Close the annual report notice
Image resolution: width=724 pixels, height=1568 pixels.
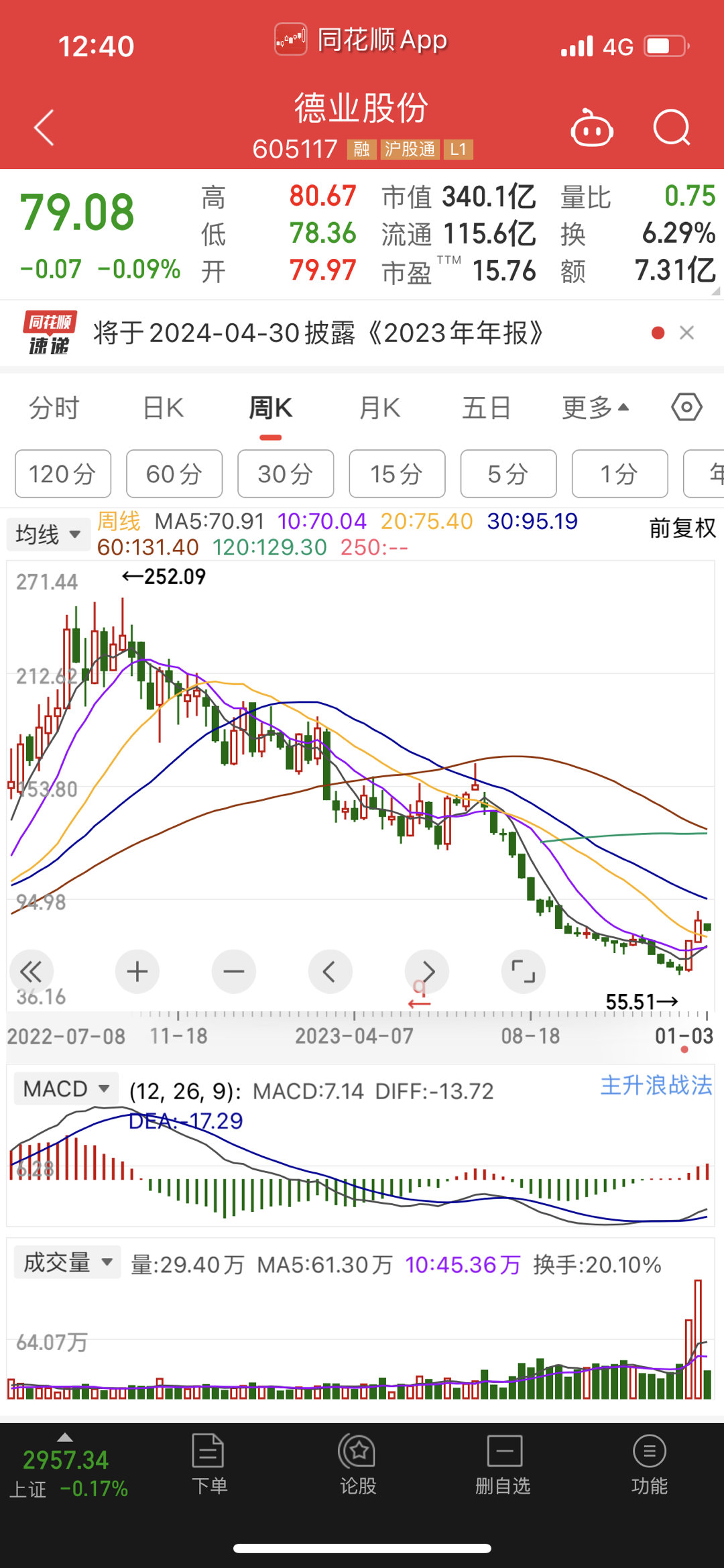click(x=686, y=333)
